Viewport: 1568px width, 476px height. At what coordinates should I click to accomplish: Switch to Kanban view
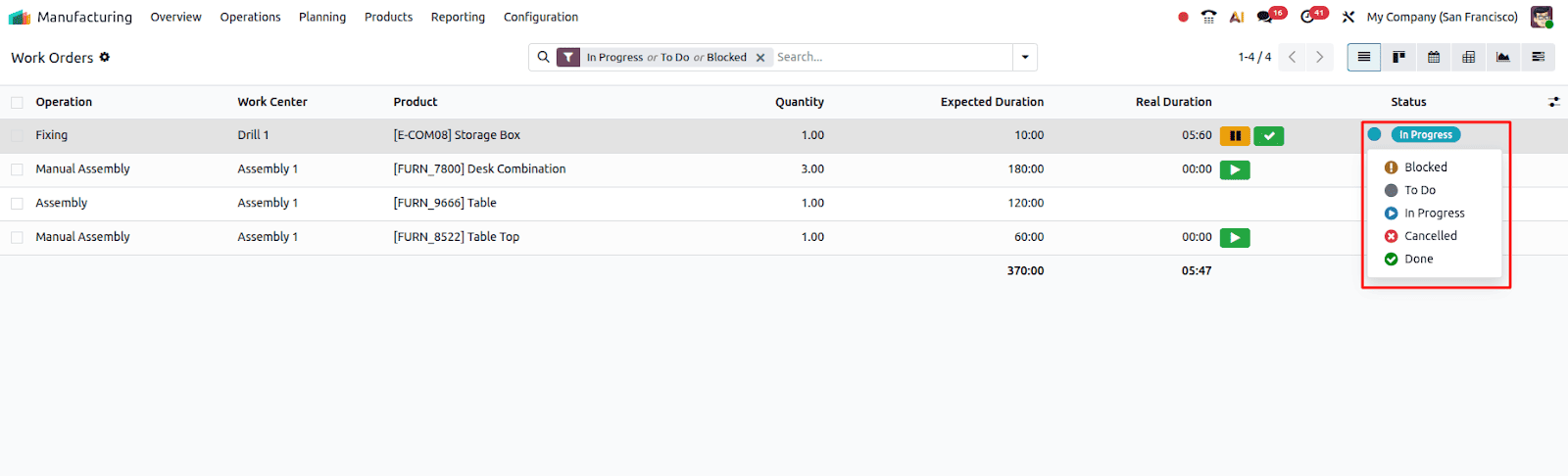point(1398,57)
